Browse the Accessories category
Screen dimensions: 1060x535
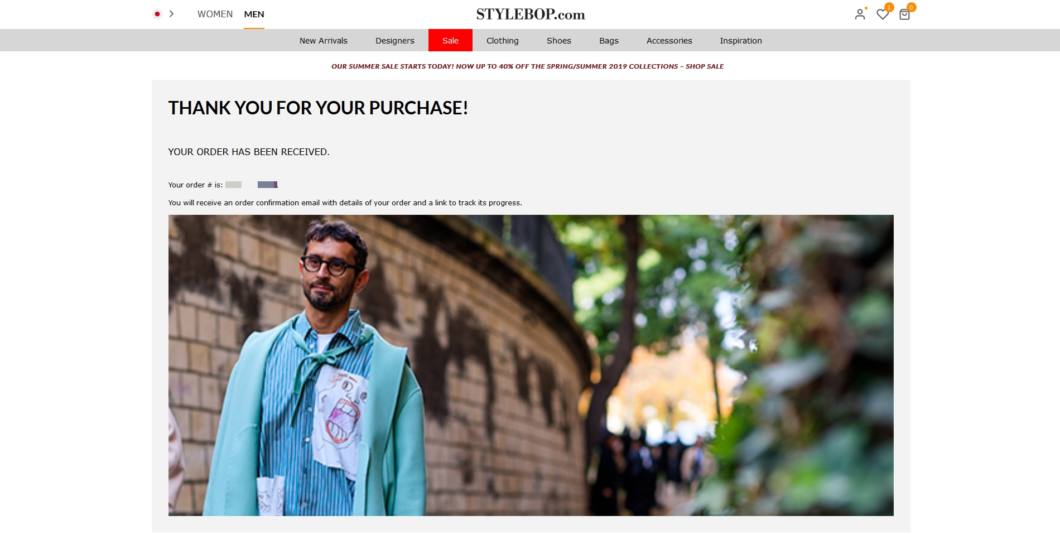coord(669,41)
